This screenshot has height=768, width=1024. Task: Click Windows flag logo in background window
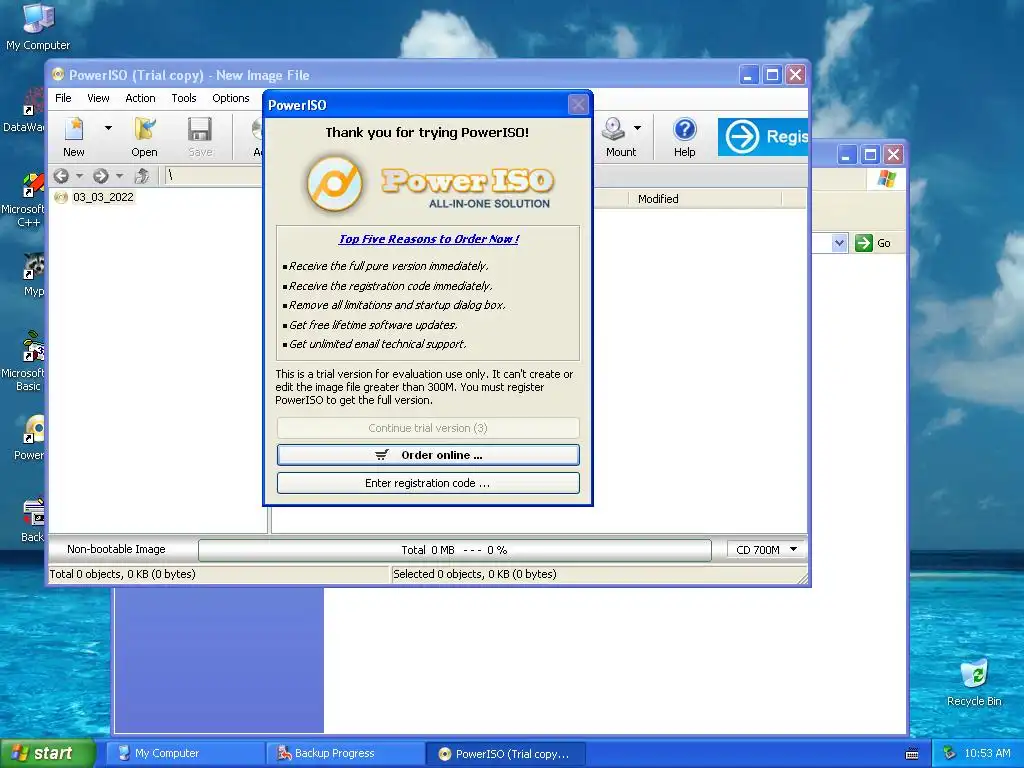pyautogui.click(x=886, y=178)
